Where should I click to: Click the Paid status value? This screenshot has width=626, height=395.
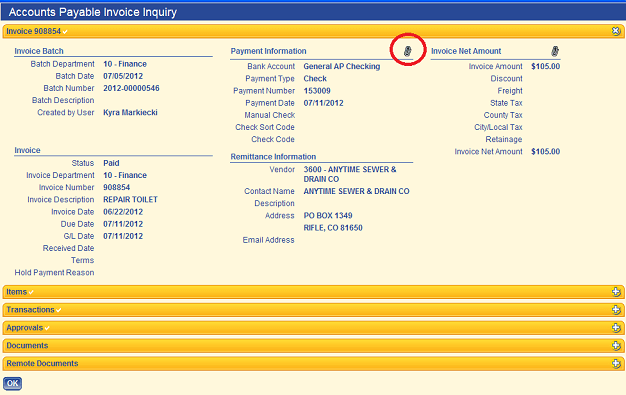point(111,163)
